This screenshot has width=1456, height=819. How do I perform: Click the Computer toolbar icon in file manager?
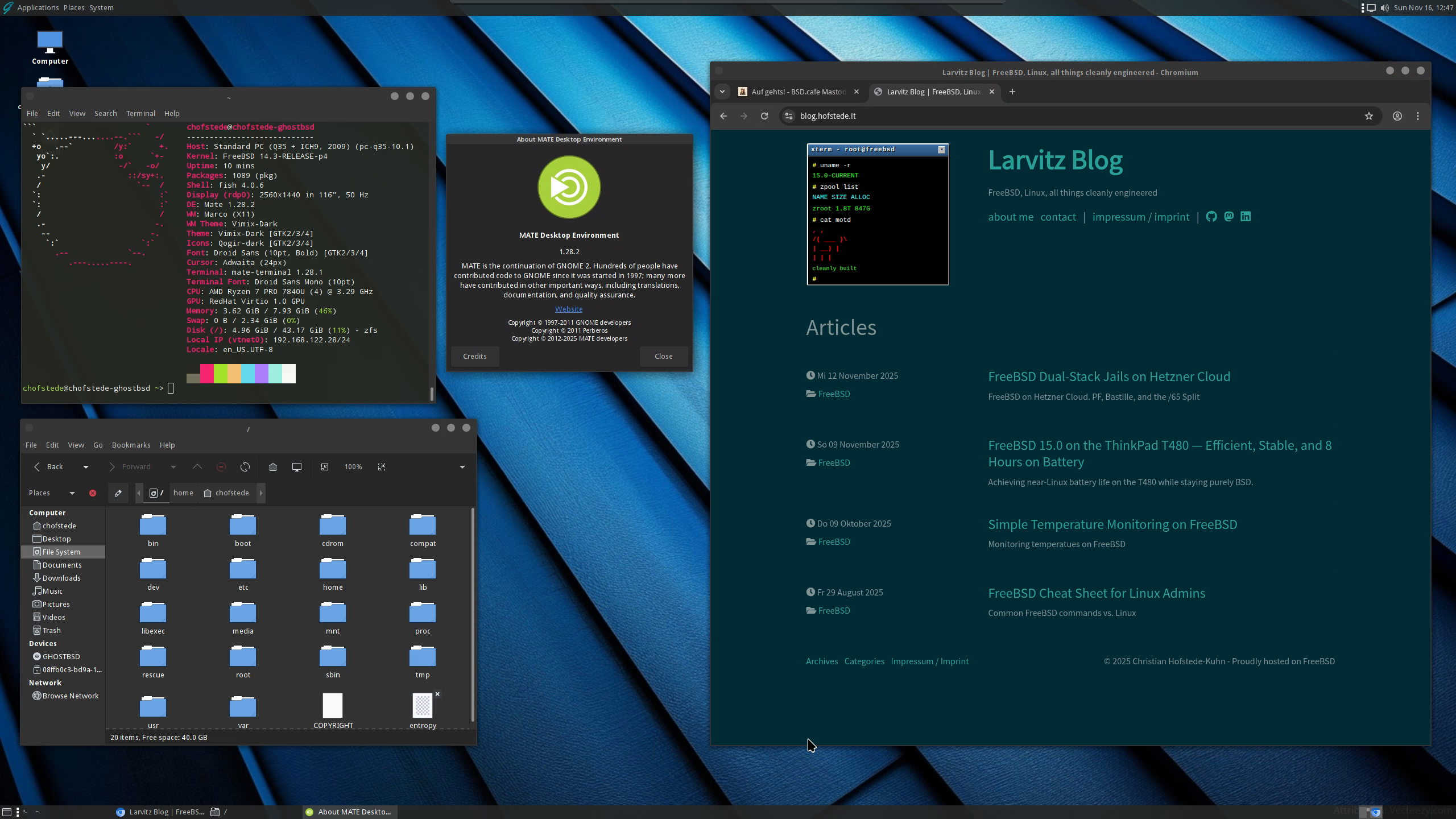(x=297, y=467)
